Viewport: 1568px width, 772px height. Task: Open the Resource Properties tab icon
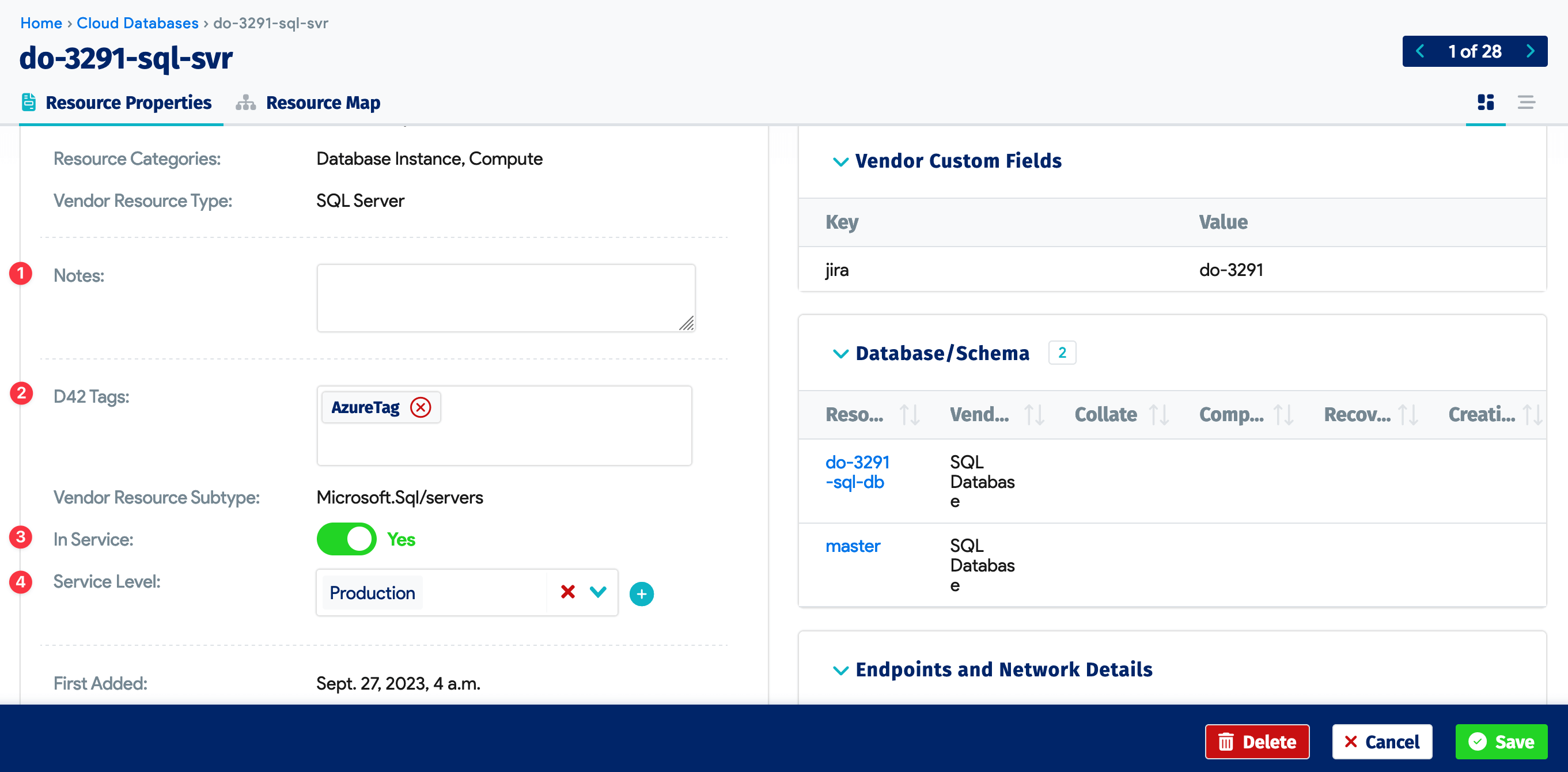pyautogui.click(x=29, y=103)
